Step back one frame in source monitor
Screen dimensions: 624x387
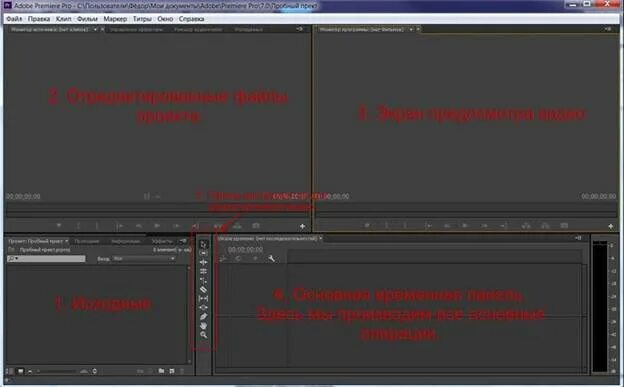138,226
